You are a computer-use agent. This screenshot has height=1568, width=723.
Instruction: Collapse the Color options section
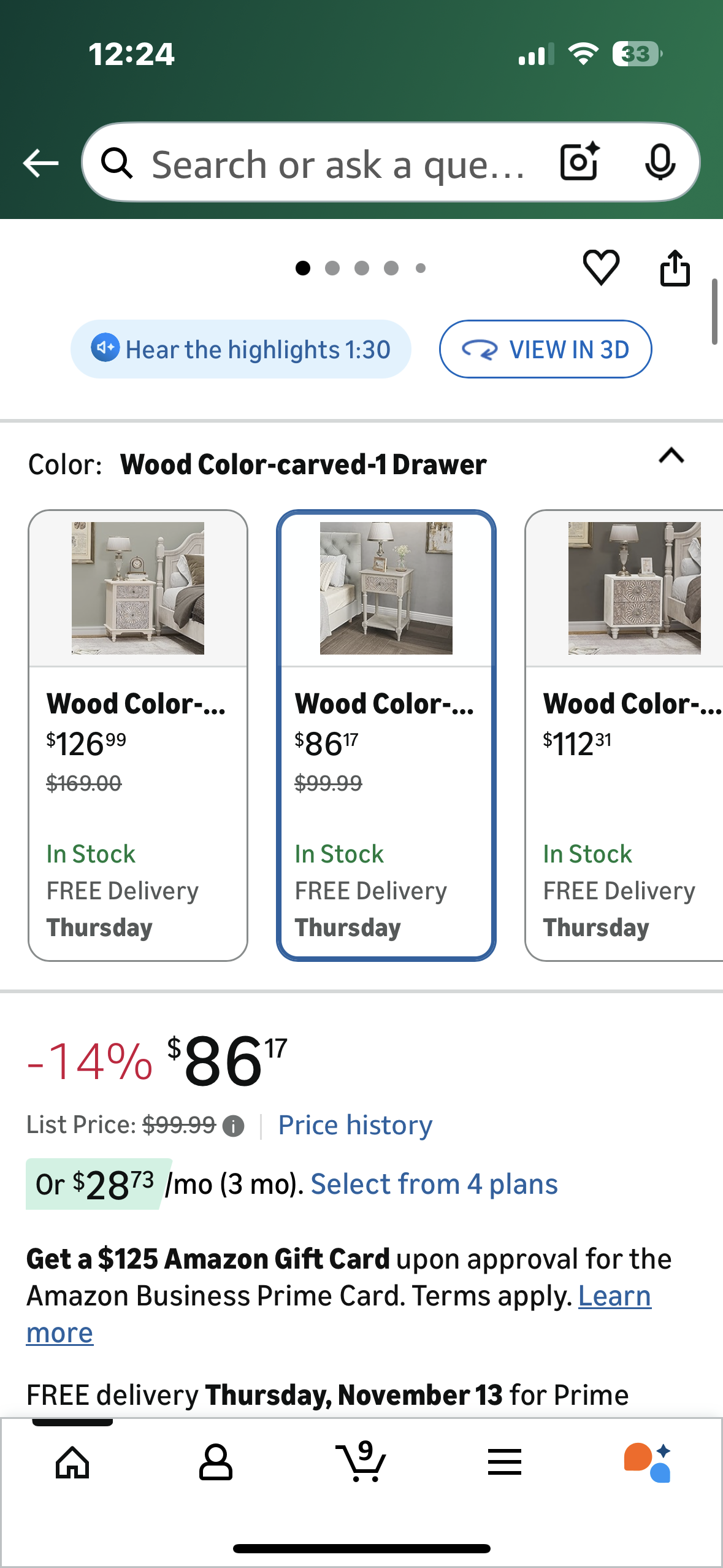(671, 456)
